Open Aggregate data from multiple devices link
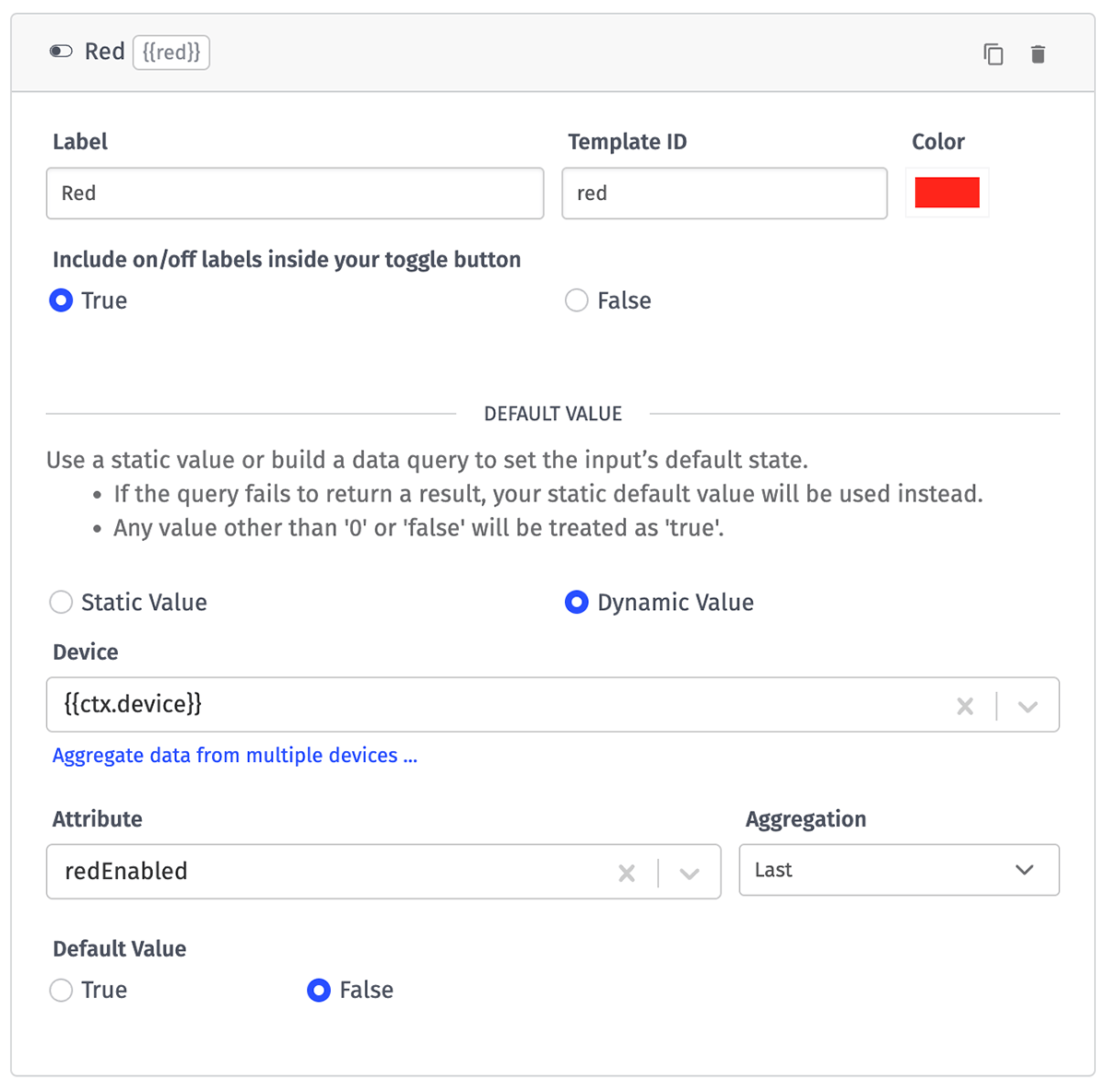The image size is (1106, 1092). coord(235,756)
